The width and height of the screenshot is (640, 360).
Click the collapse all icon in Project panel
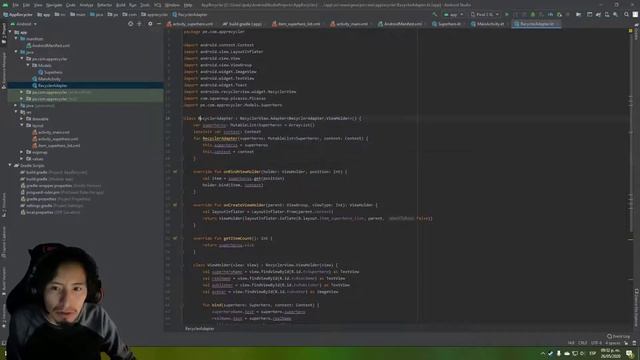pos(140,24)
